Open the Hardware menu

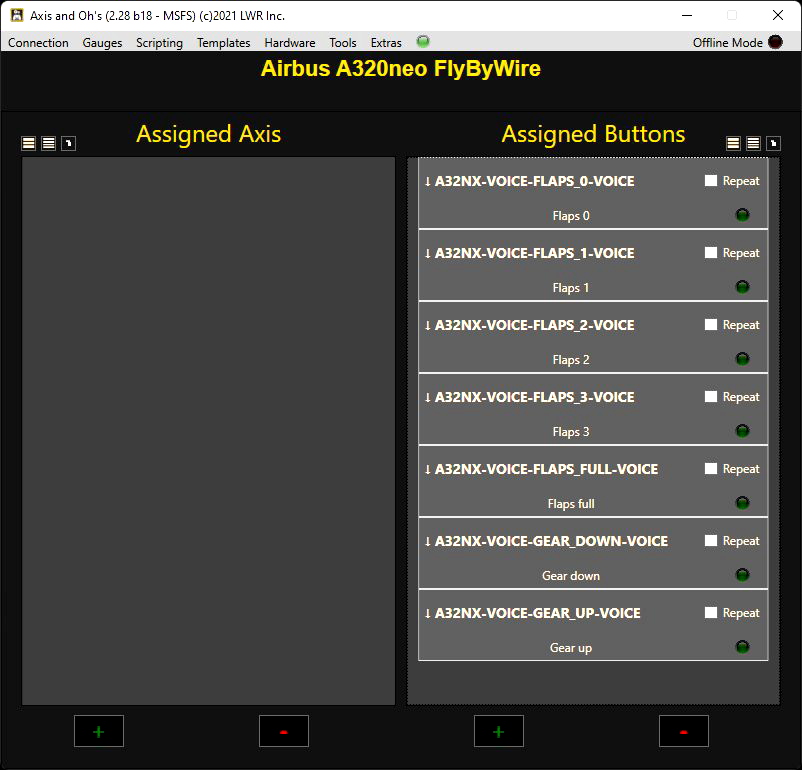point(289,42)
